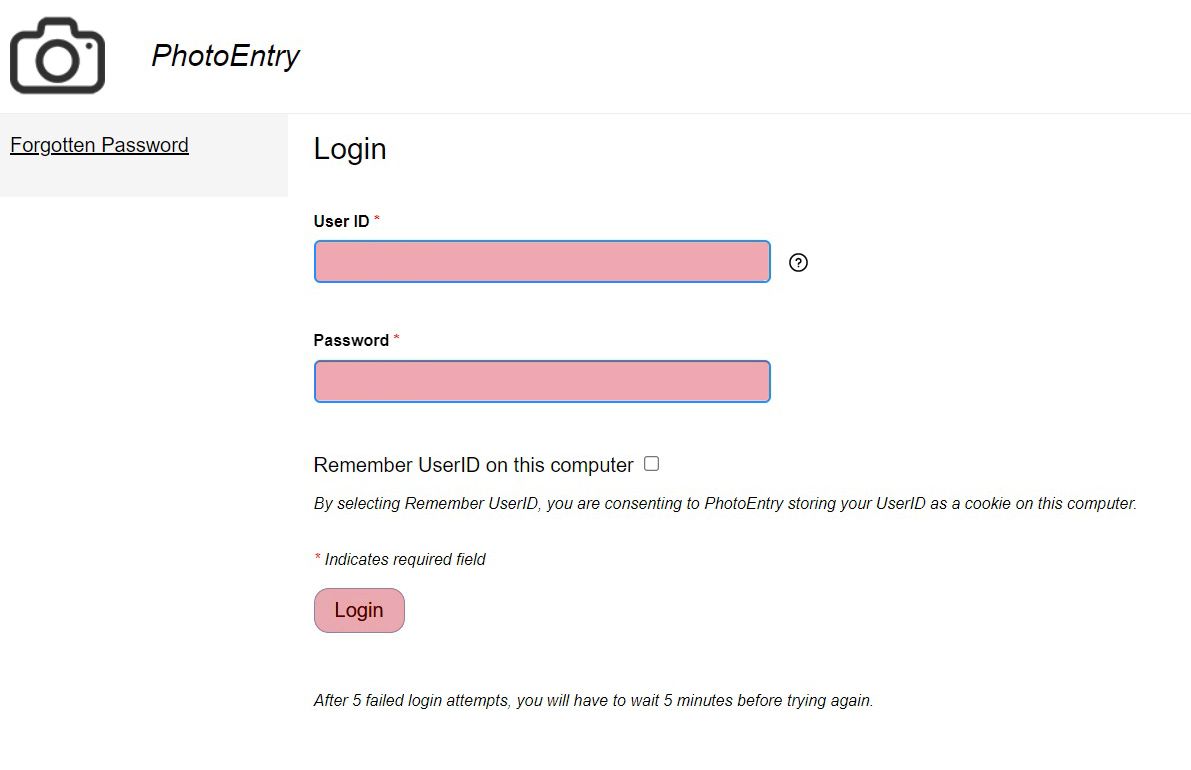Click the failed login attempts notice

coord(593,700)
